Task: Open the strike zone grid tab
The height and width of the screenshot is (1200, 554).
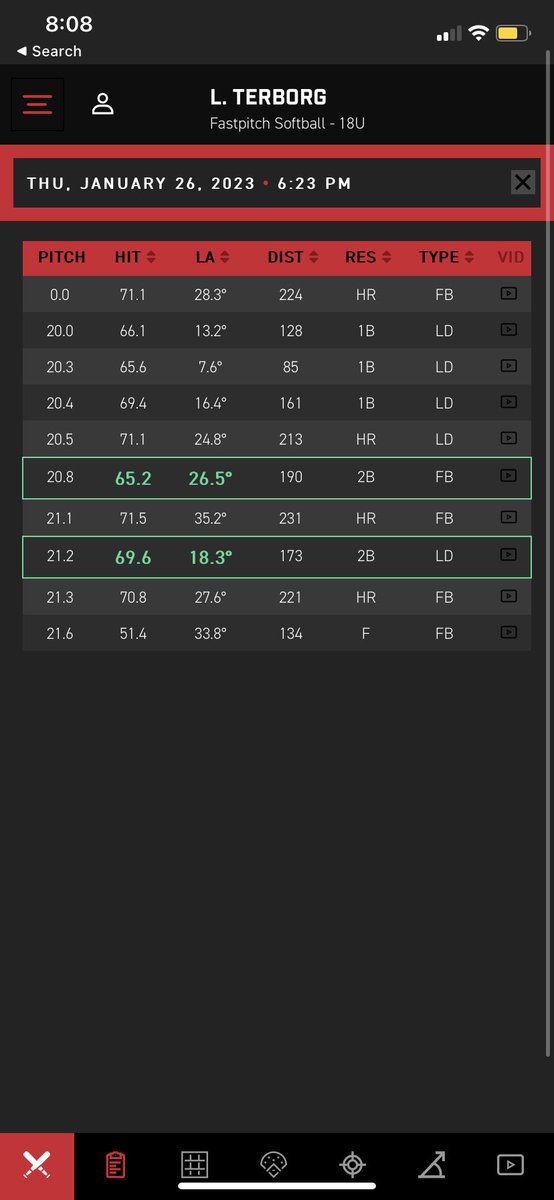Action: point(194,1165)
